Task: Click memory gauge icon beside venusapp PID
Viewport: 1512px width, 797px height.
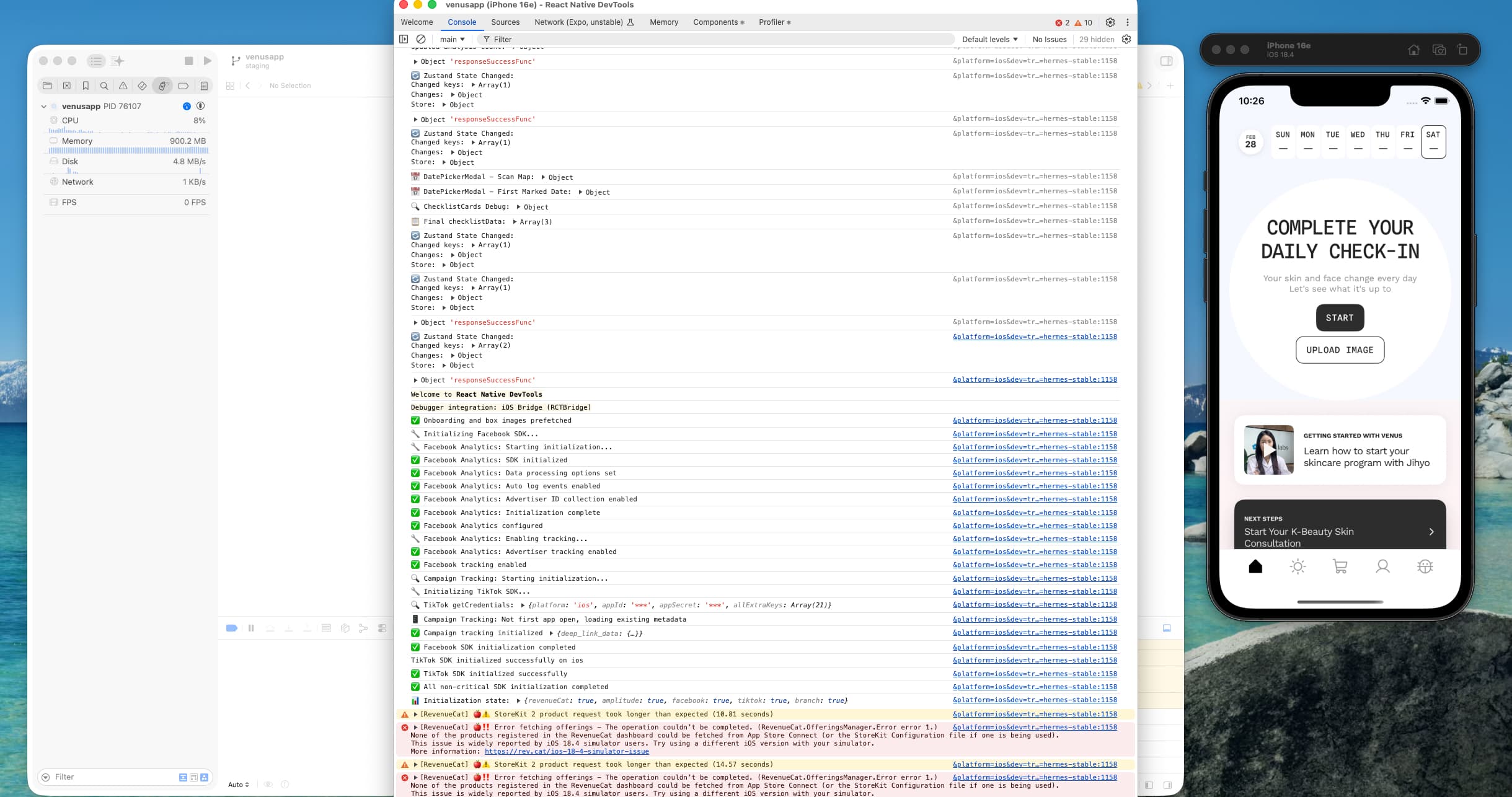Action: 201,106
